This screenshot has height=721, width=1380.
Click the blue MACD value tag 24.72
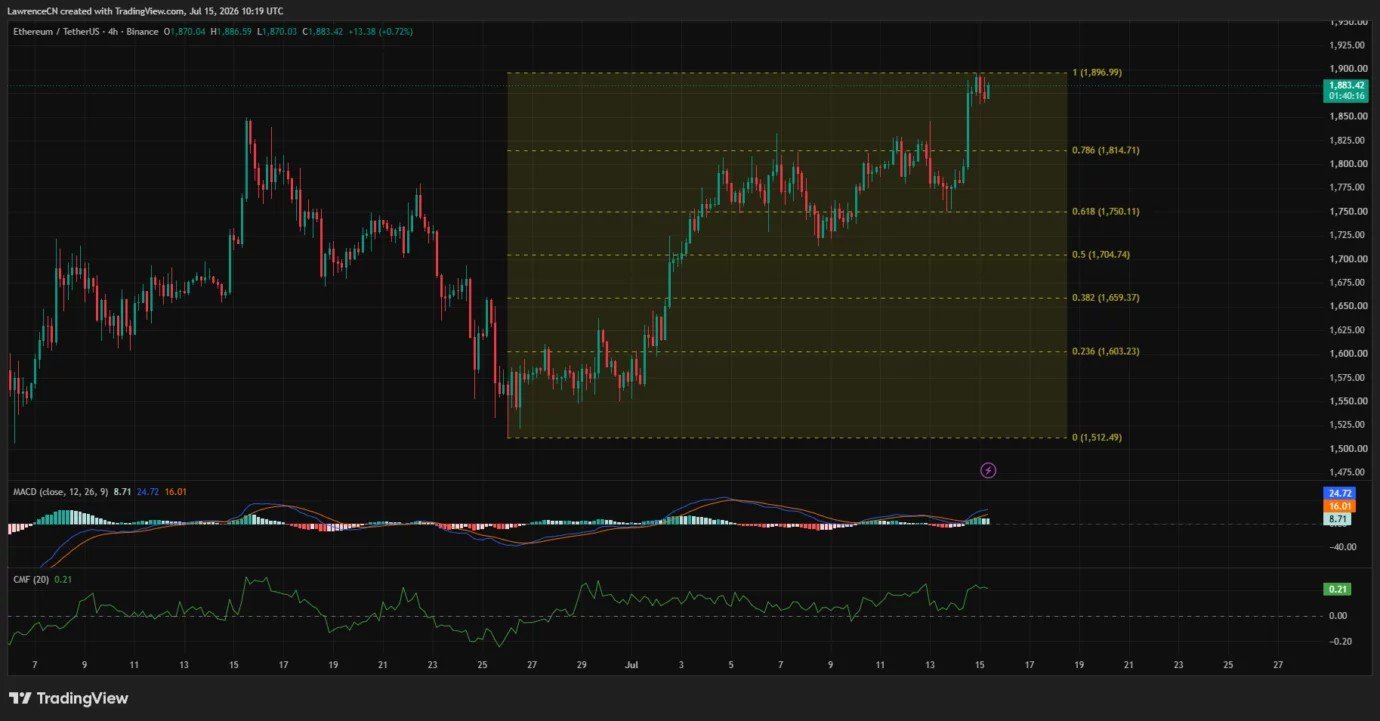1338,493
